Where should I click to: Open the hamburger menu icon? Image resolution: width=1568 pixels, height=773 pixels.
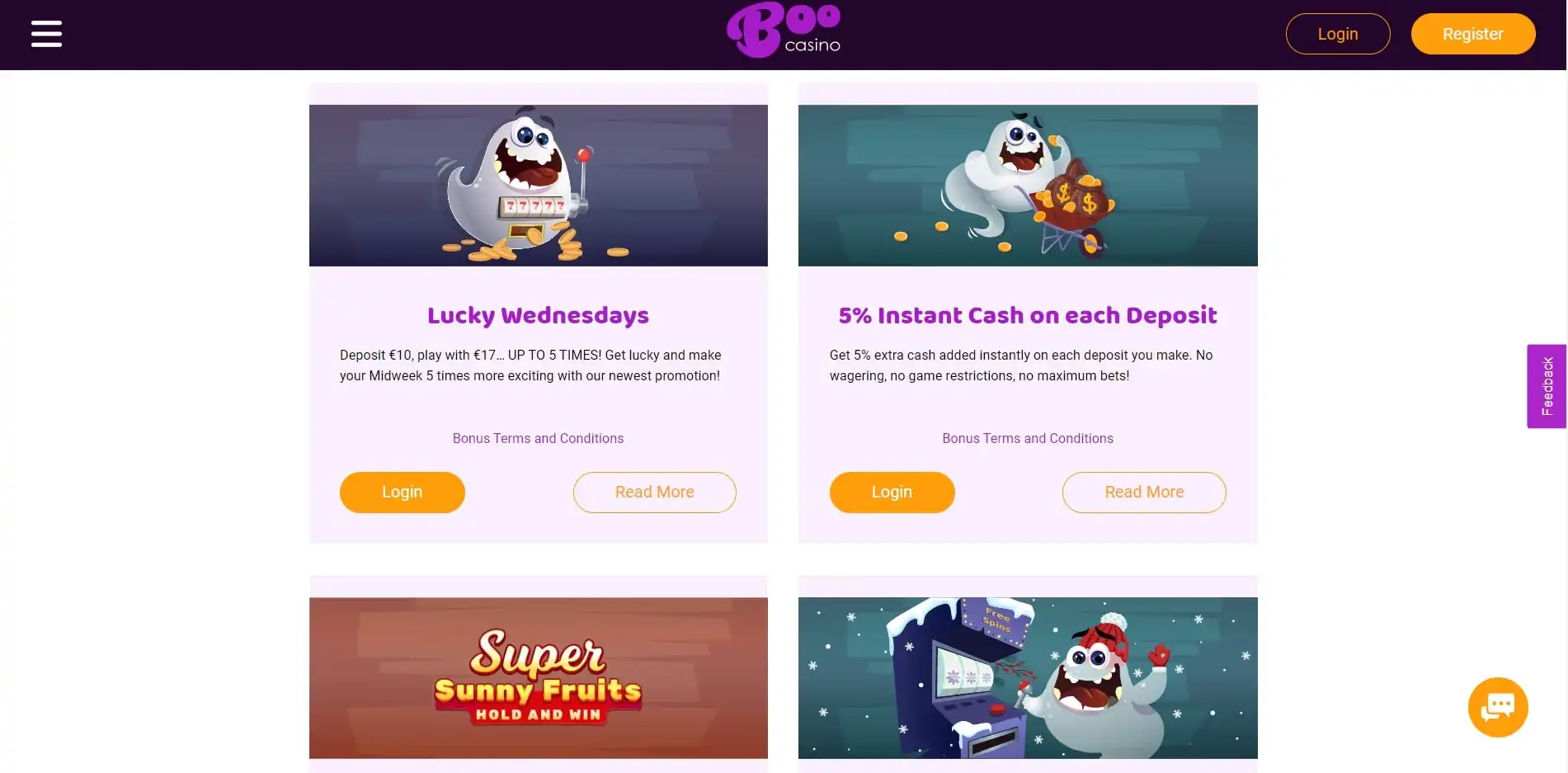pos(46,34)
